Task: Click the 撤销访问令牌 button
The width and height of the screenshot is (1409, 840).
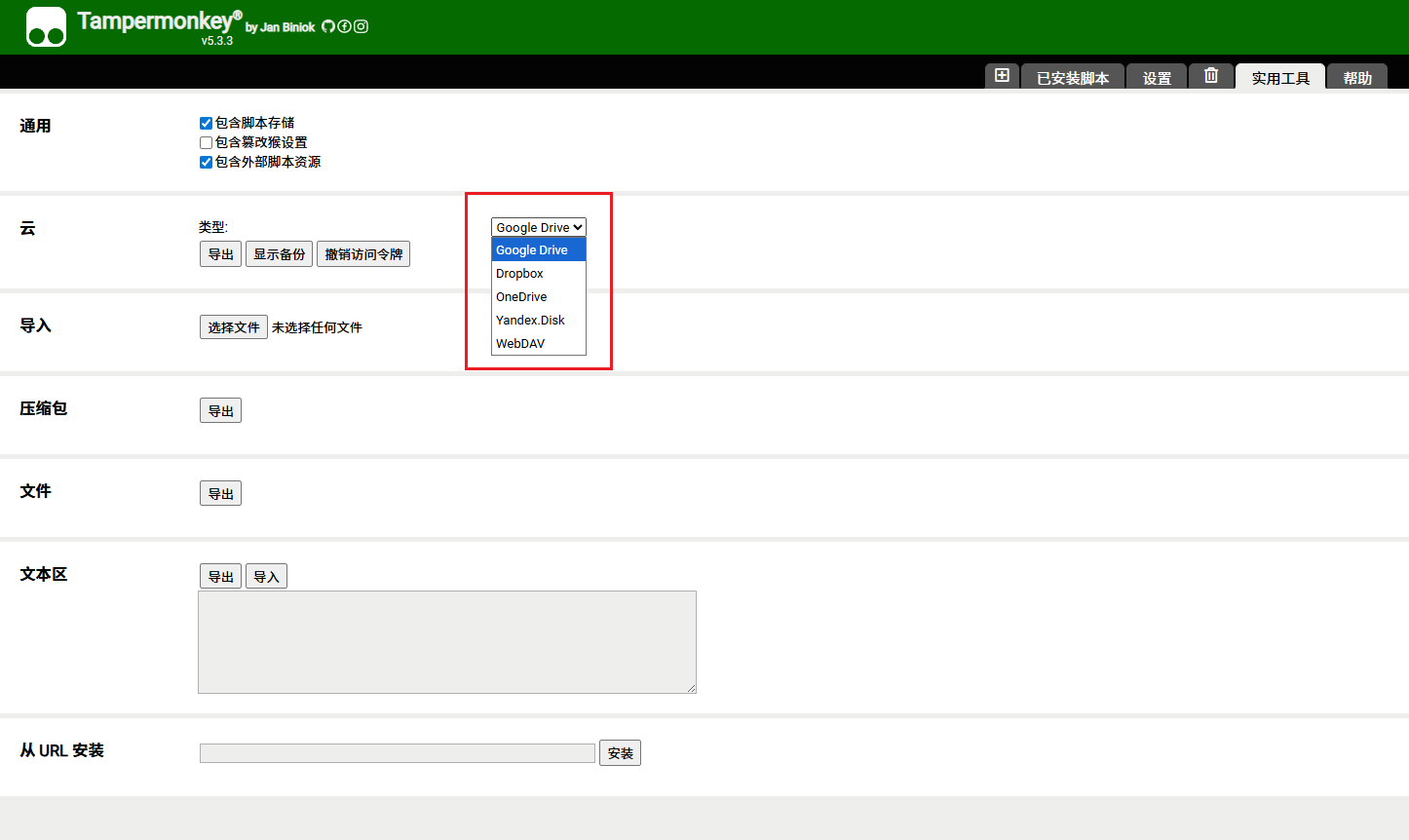Action: (363, 254)
